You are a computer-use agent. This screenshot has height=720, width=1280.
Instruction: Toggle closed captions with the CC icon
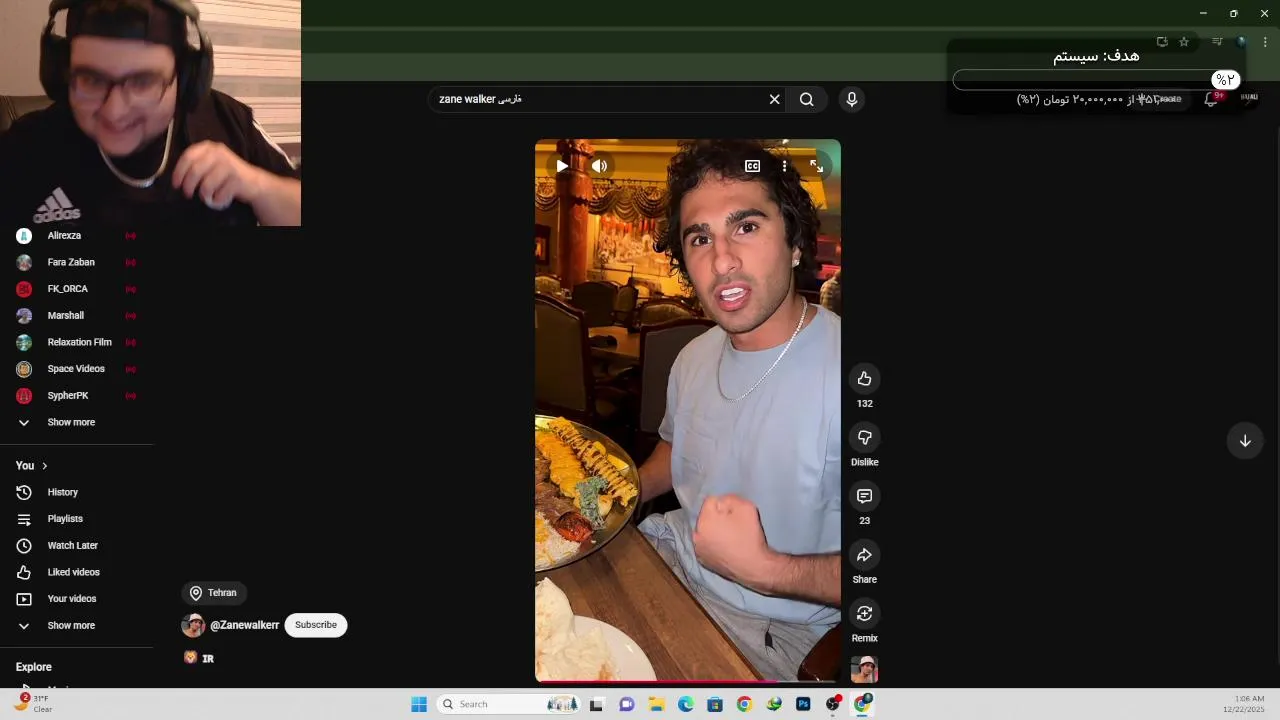(x=752, y=166)
